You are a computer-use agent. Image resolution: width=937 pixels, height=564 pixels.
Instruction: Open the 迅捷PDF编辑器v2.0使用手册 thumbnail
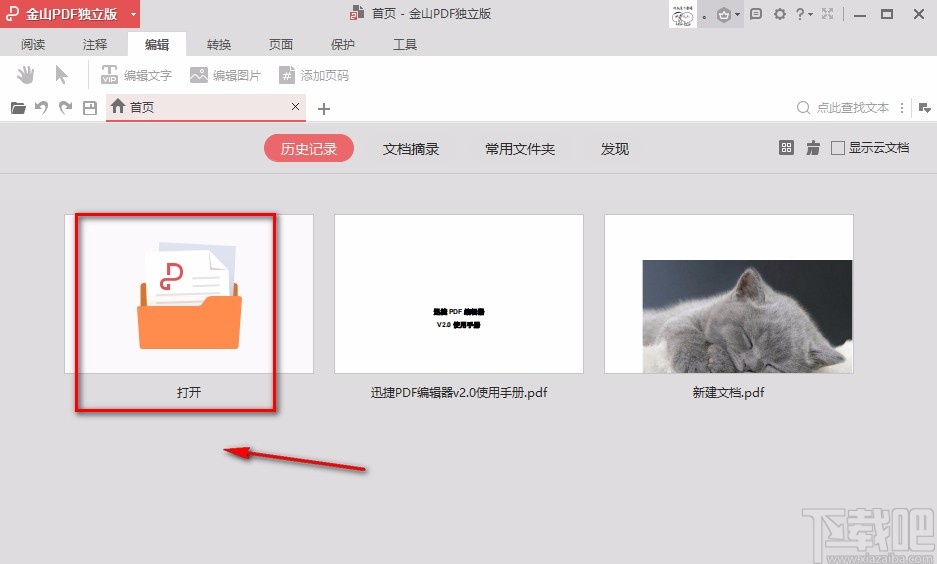point(459,294)
